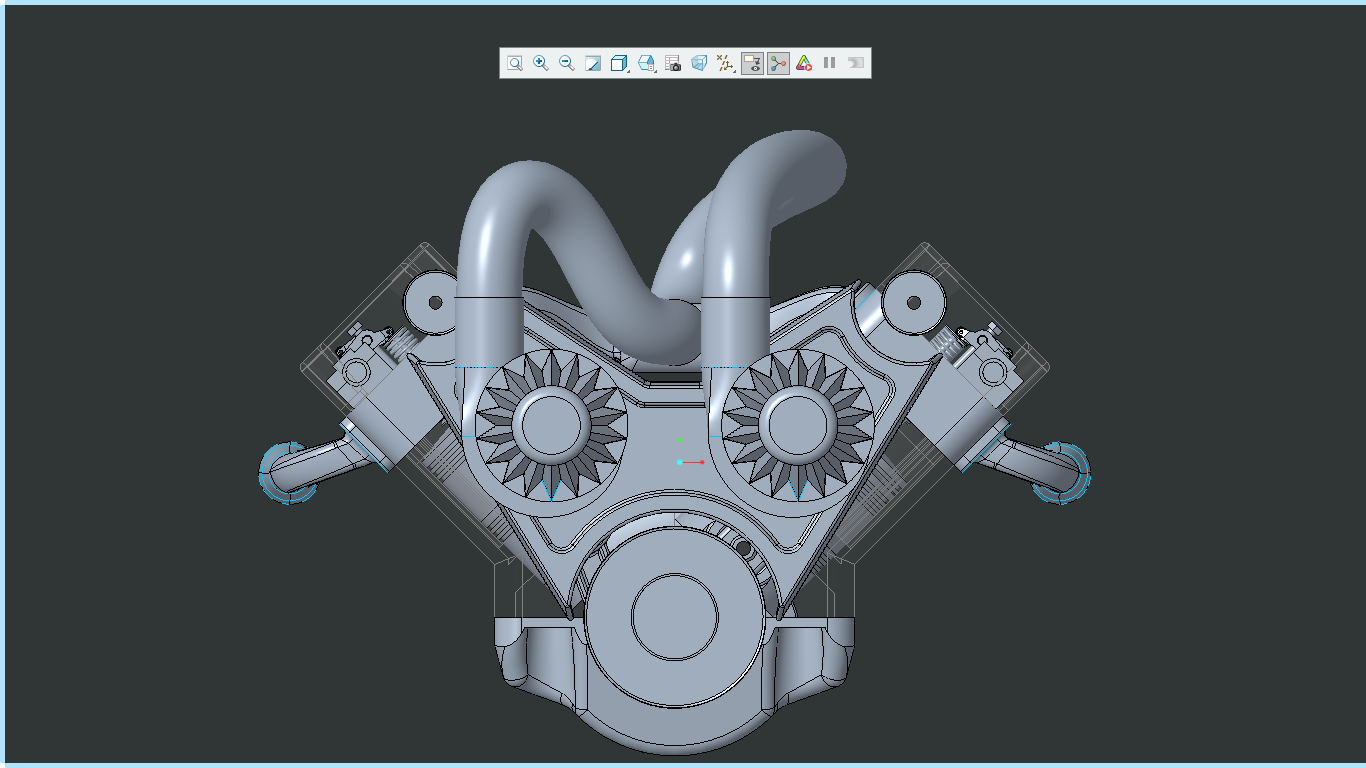Open the View Orientation cube icon
This screenshot has height=768, width=1366.
click(x=618, y=62)
